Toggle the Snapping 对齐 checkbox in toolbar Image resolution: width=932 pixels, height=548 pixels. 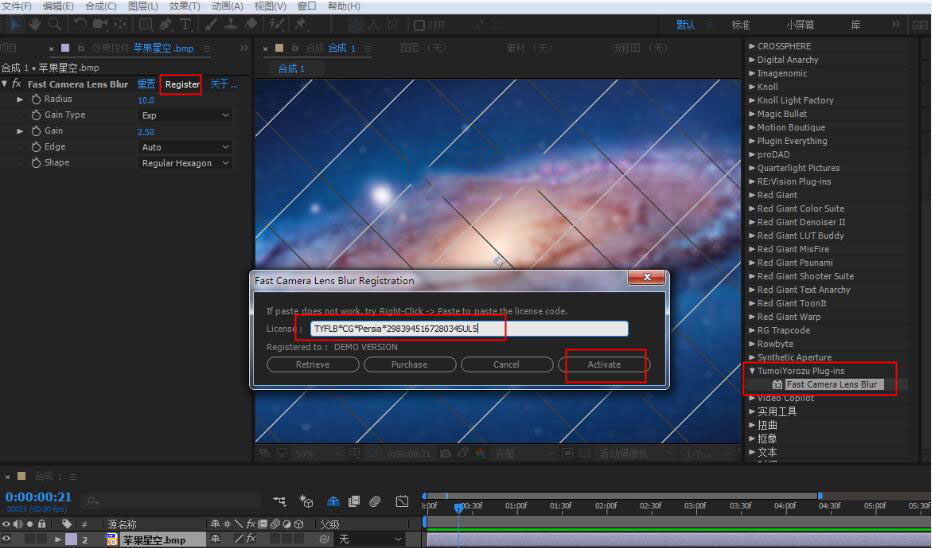point(419,26)
